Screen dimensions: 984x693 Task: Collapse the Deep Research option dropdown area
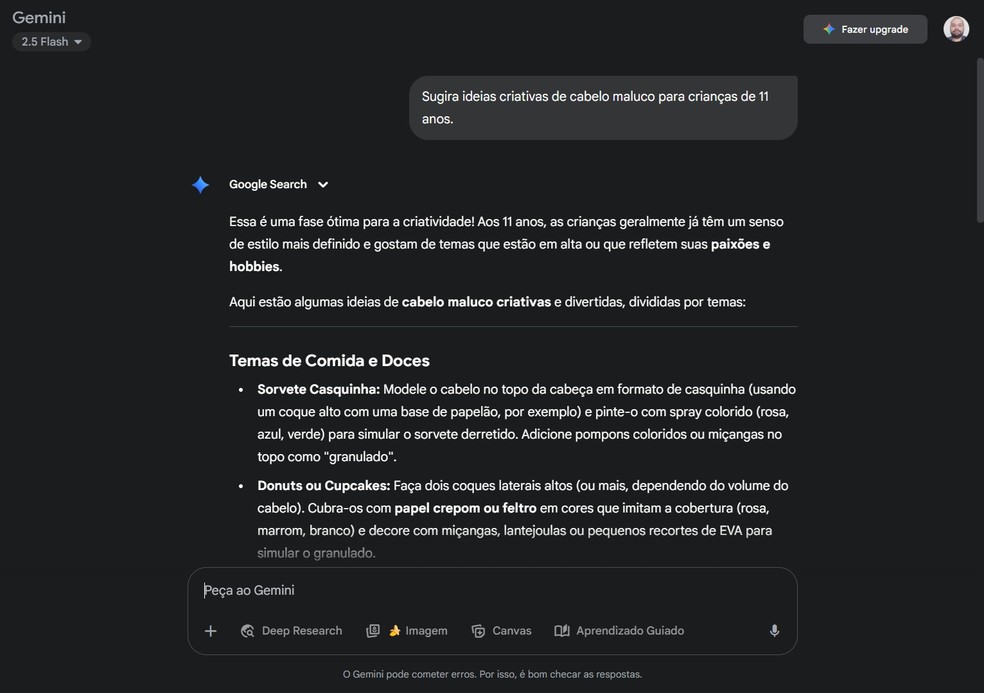[290, 630]
